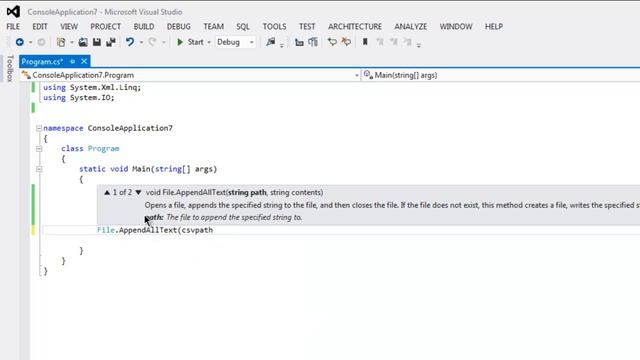This screenshot has width=640, height=360.
Task: Click 'ConsoleApplication7' in the namespace line
Action: [x=130, y=128]
